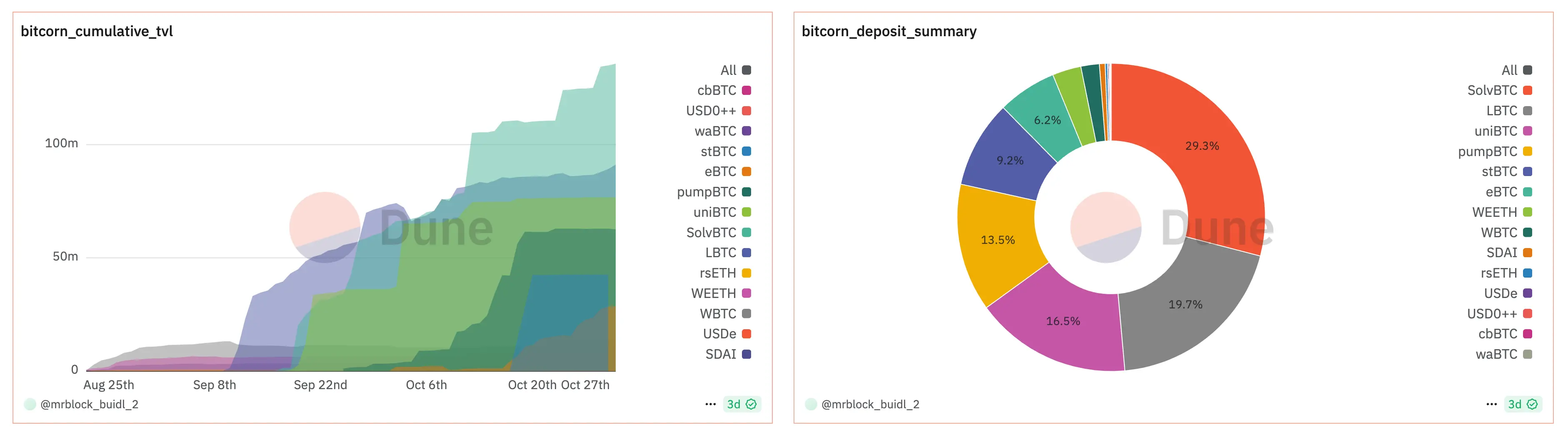Toggle the SolvBTC slice in the pie legend
Image resolution: width=1568 pixels, height=432 pixels.
tap(1498, 91)
